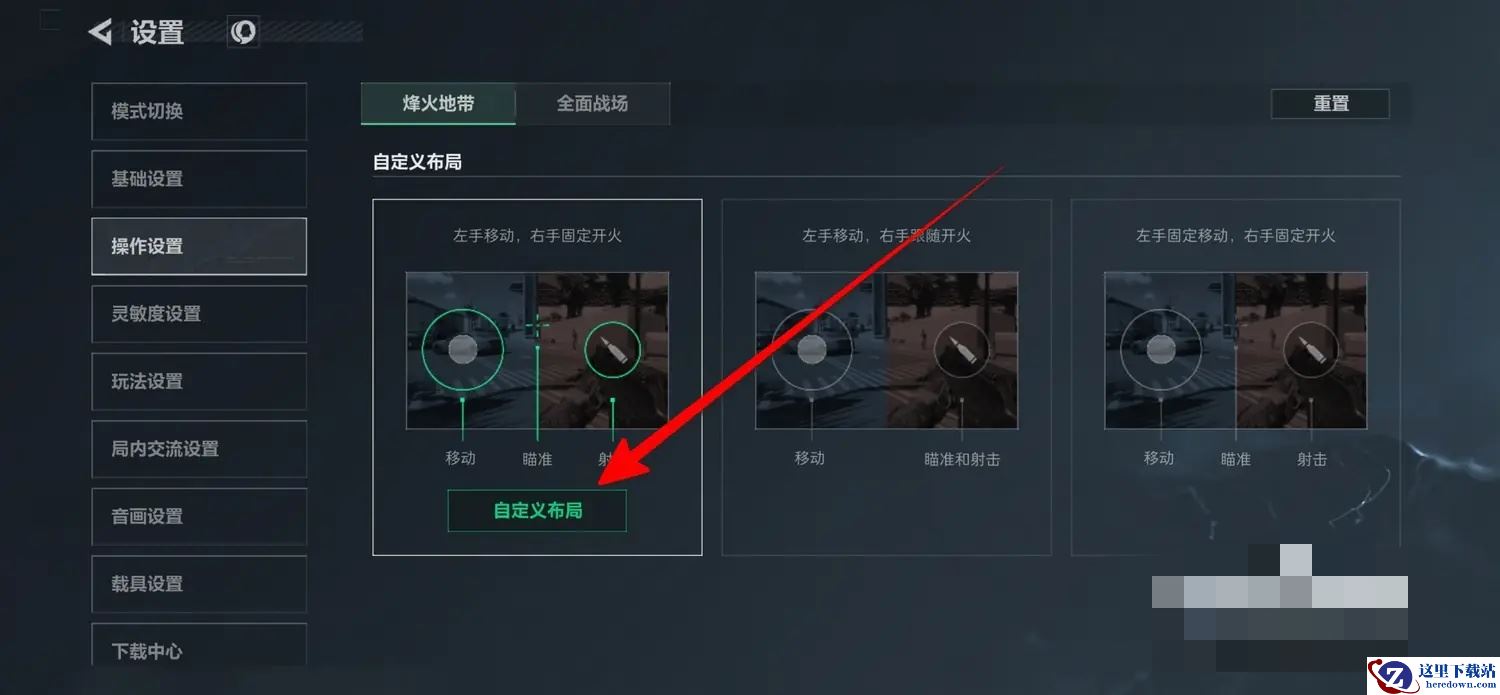Image resolution: width=1500 pixels, height=695 pixels.
Task: Click the joystick circle in the third layout preview
Action: tap(1160, 348)
